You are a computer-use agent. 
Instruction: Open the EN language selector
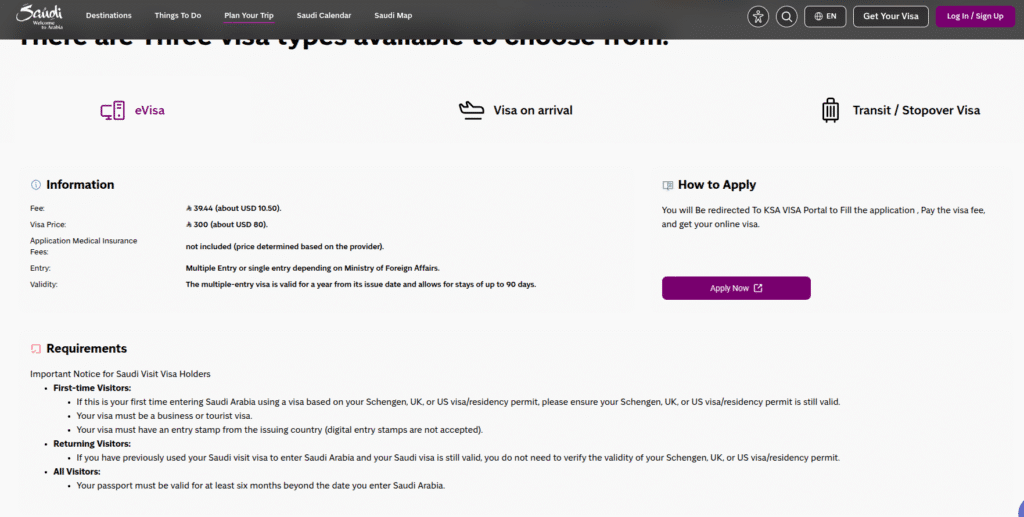pyautogui.click(x=826, y=16)
